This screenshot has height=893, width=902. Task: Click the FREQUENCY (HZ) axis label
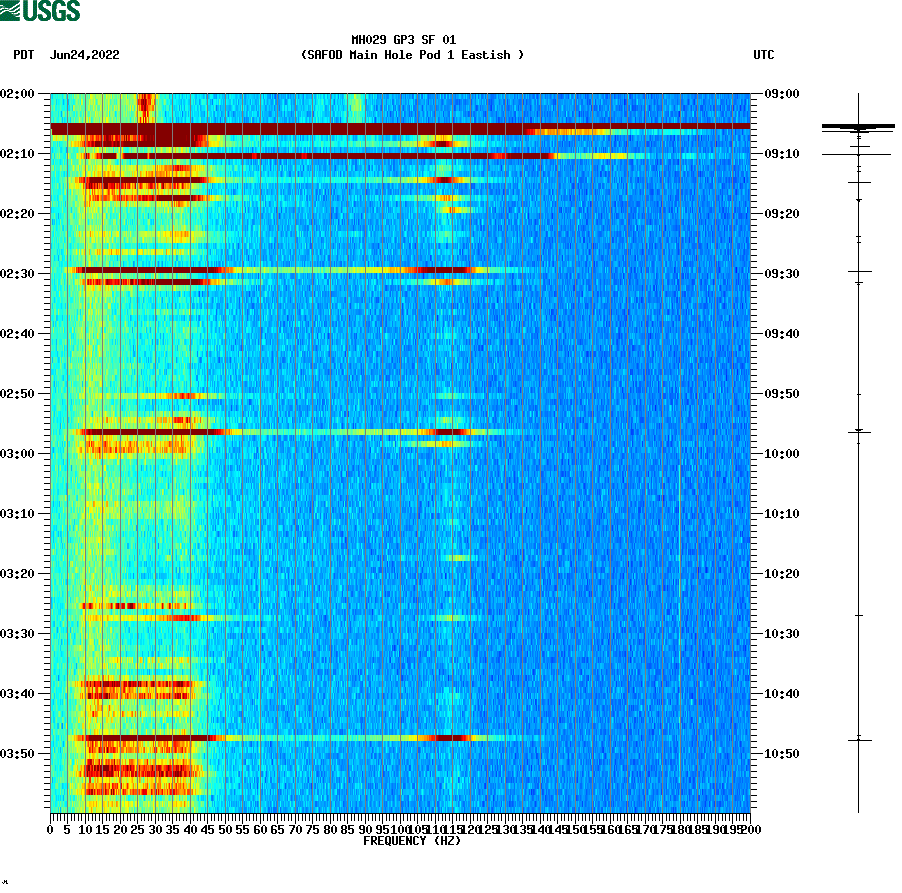pos(411,841)
